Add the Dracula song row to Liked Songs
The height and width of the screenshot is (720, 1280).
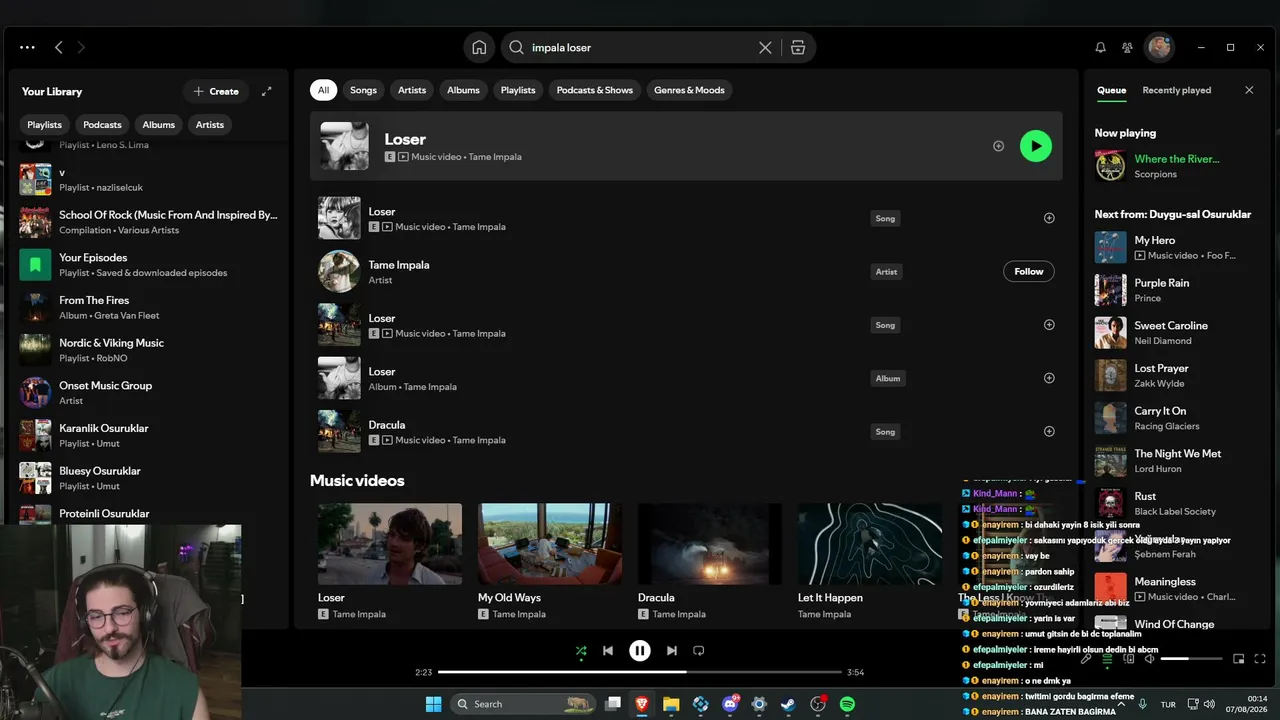pos(1049,431)
